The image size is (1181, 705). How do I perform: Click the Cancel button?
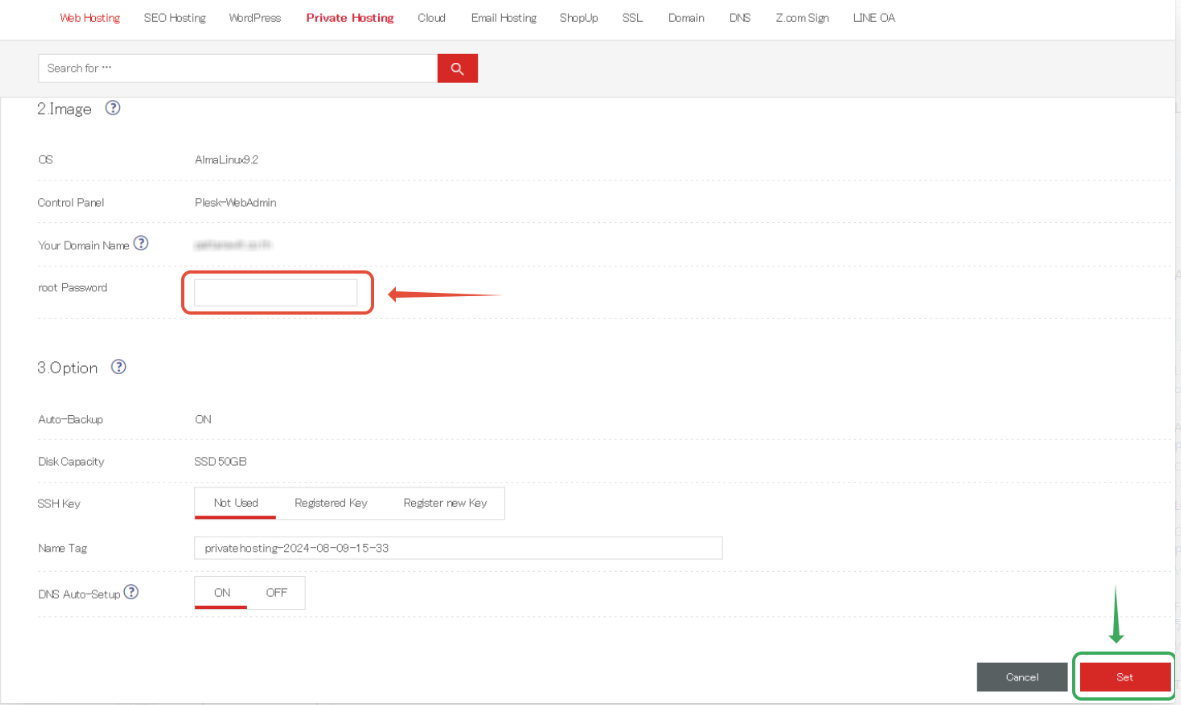coord(1022,677)
